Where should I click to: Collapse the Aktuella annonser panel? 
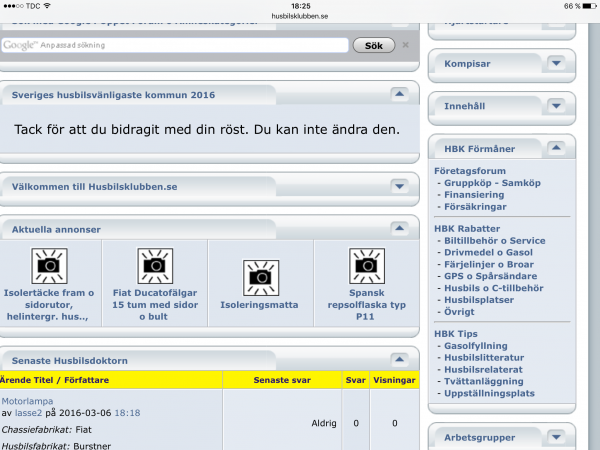400,229
